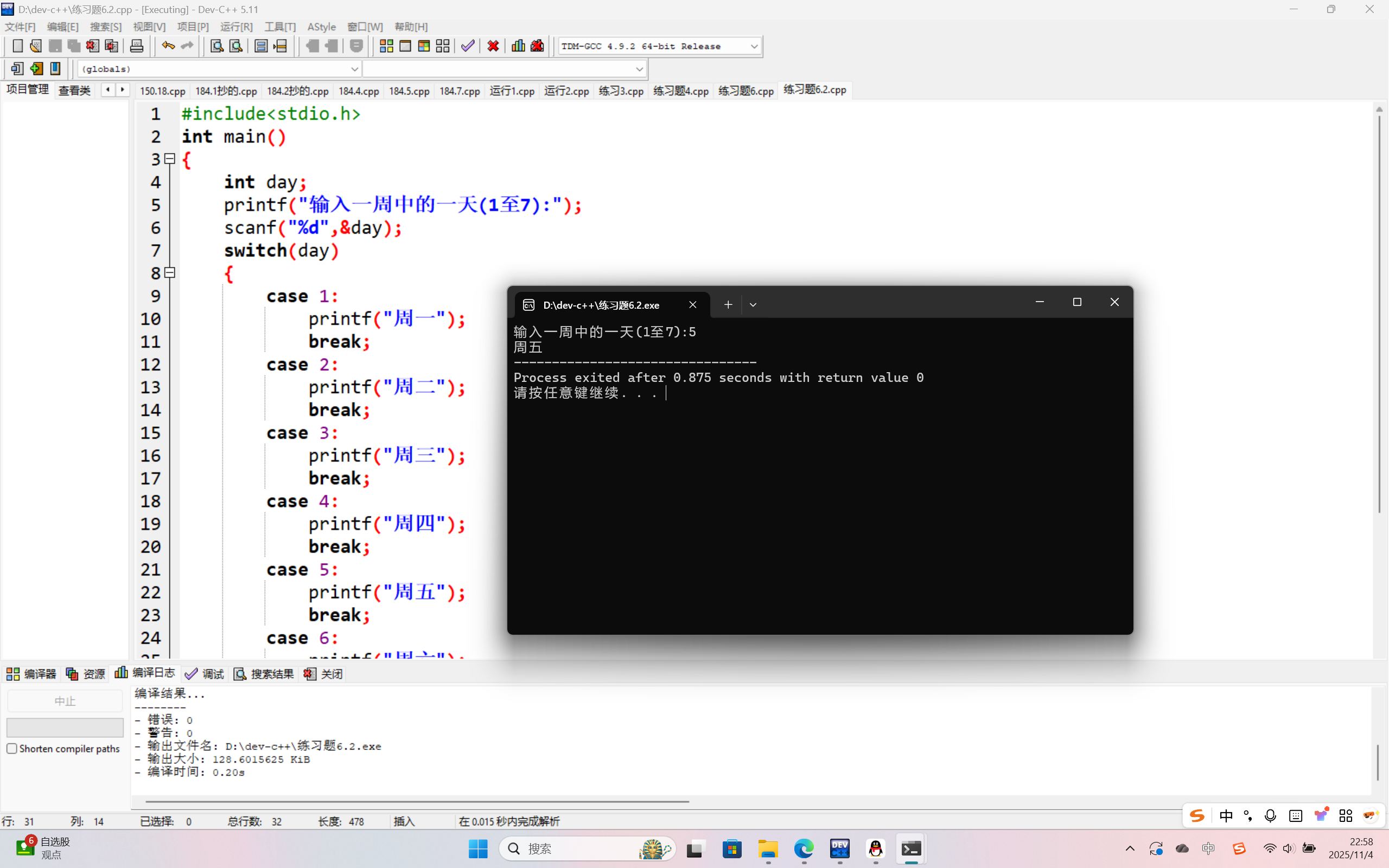Click the Open file toolbar icon
The height and width of the screenshot is (868, 1389).
tap(36, 46)
